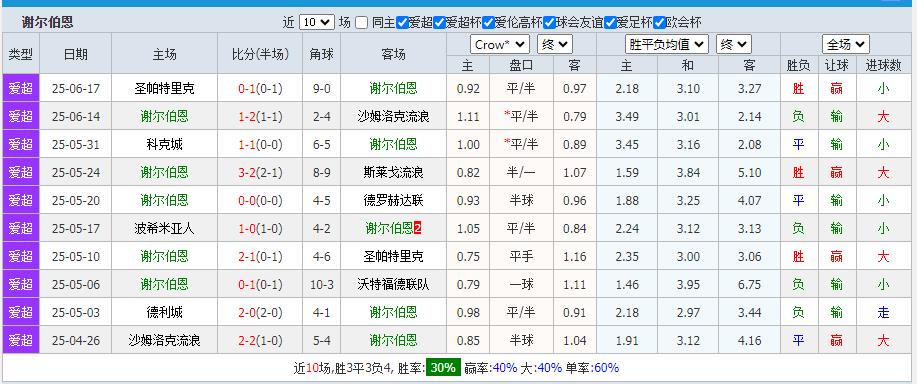The height and width of the screenshot is (384, 917).
Task: Click the 角球 column header
Action: click(322, 54)
